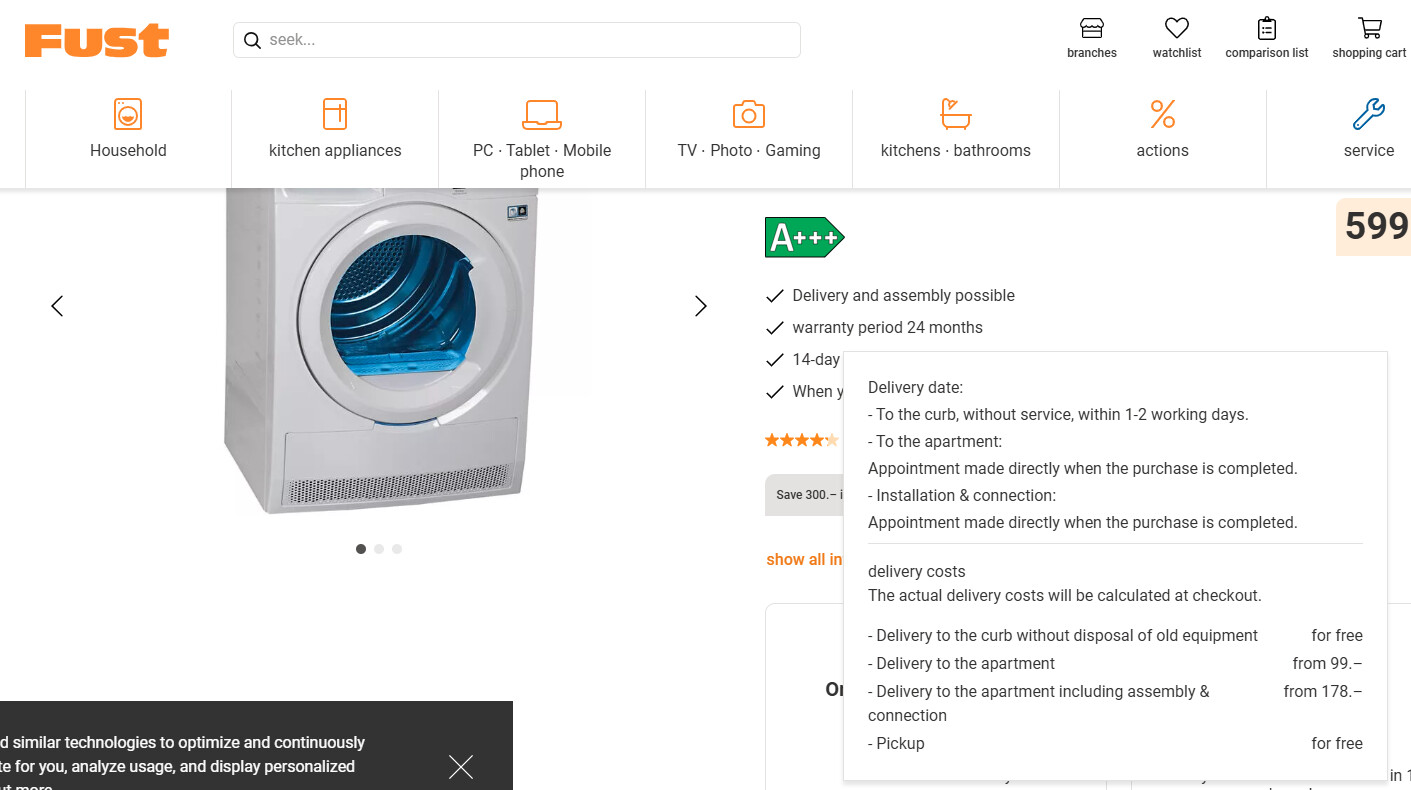Viewport: 1411px width, 790px height.
Task: Open the watchlist heart icon
Action: 1177,29
